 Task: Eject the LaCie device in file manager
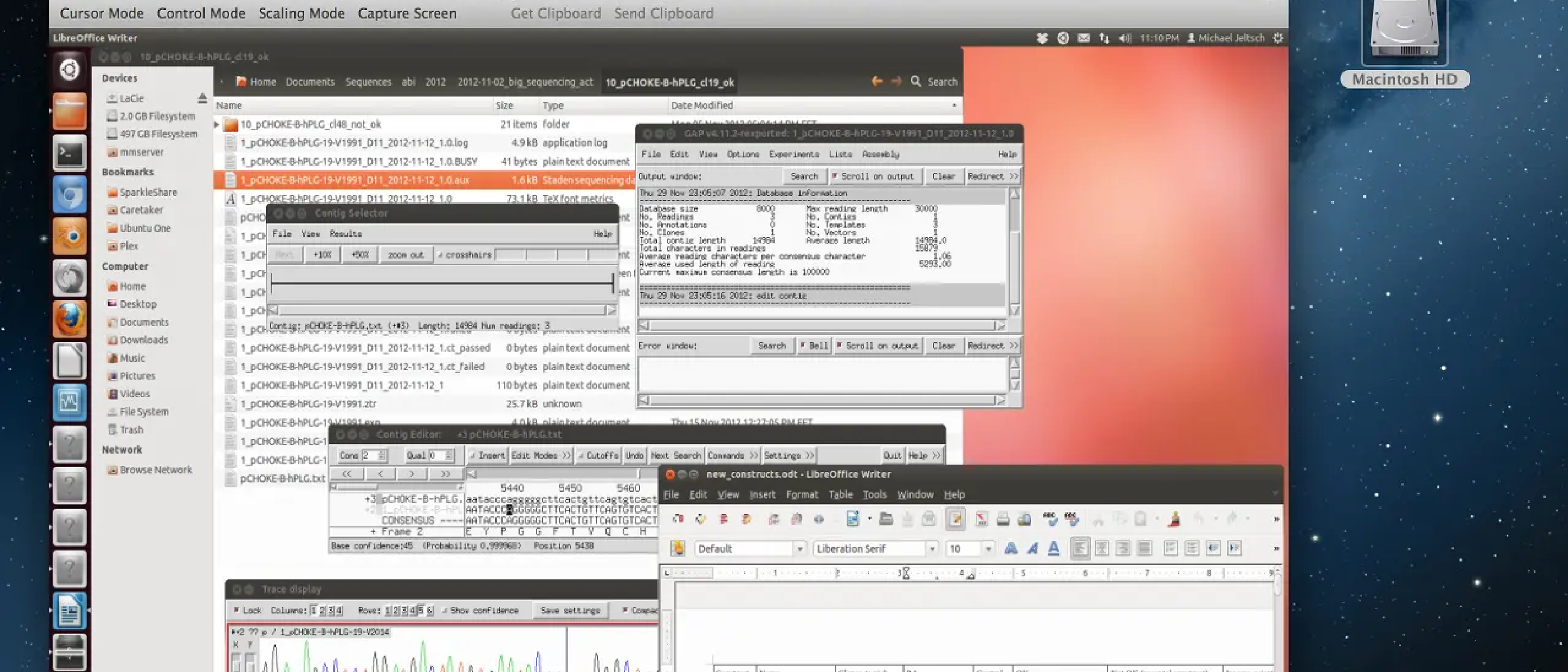pyautogui.click(x=203, y=98)
